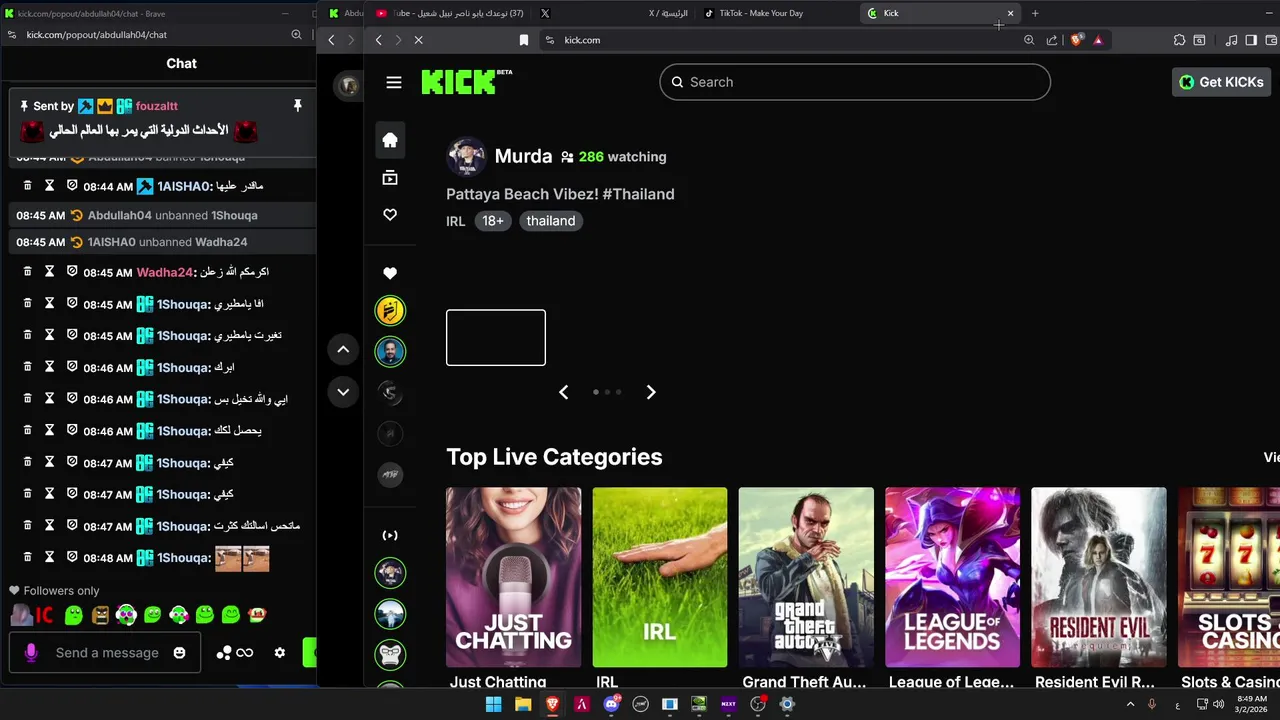Image resolution: width=1280 pixels, height=720 pixels.
Task: Click Abdullah04 in the unbanned notice
Action: pyautogui.click(x=120, y=215)
